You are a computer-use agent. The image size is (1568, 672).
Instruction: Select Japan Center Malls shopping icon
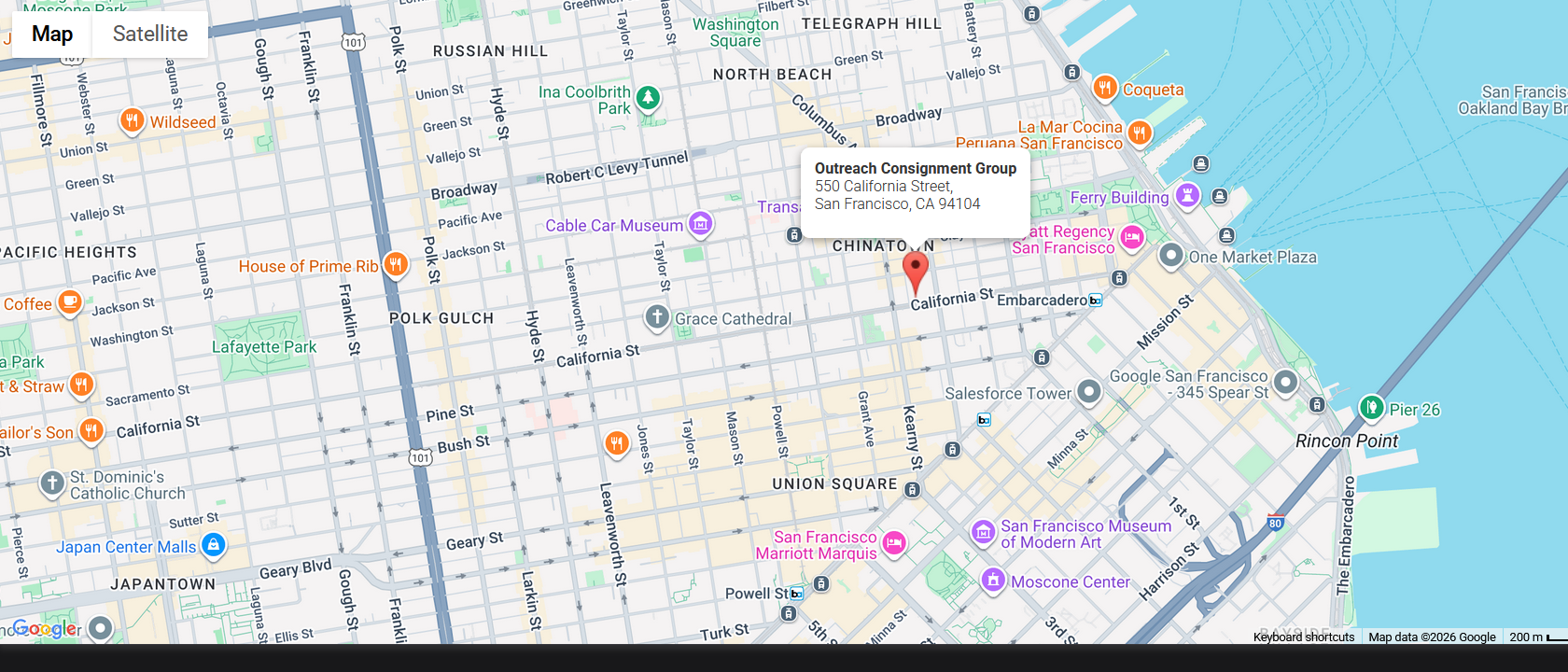(214, 545)
